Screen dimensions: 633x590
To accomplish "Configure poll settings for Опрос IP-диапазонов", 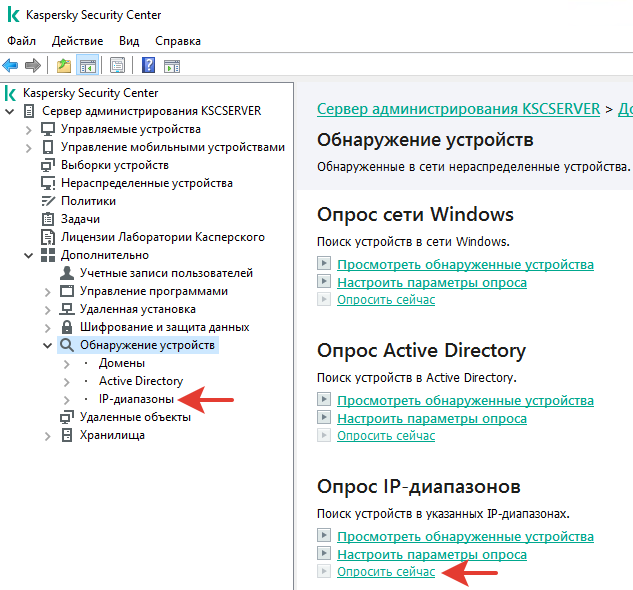I will tap(432, 555).
